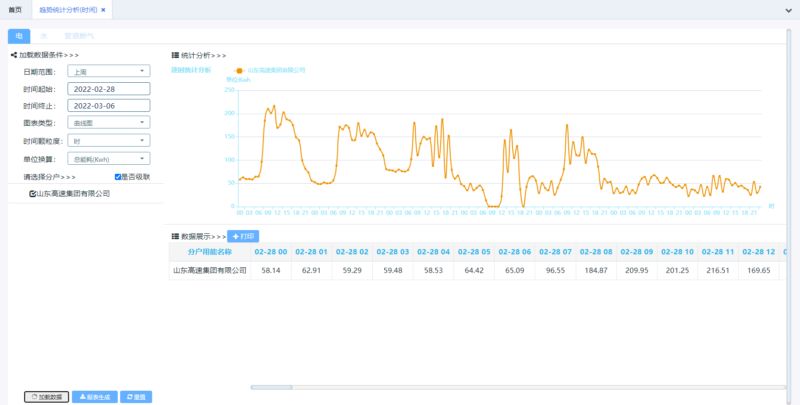The width and height of the screenshot is (800, 405).
Task: Open the tab list chevron at top right
Action: [787, 9]
